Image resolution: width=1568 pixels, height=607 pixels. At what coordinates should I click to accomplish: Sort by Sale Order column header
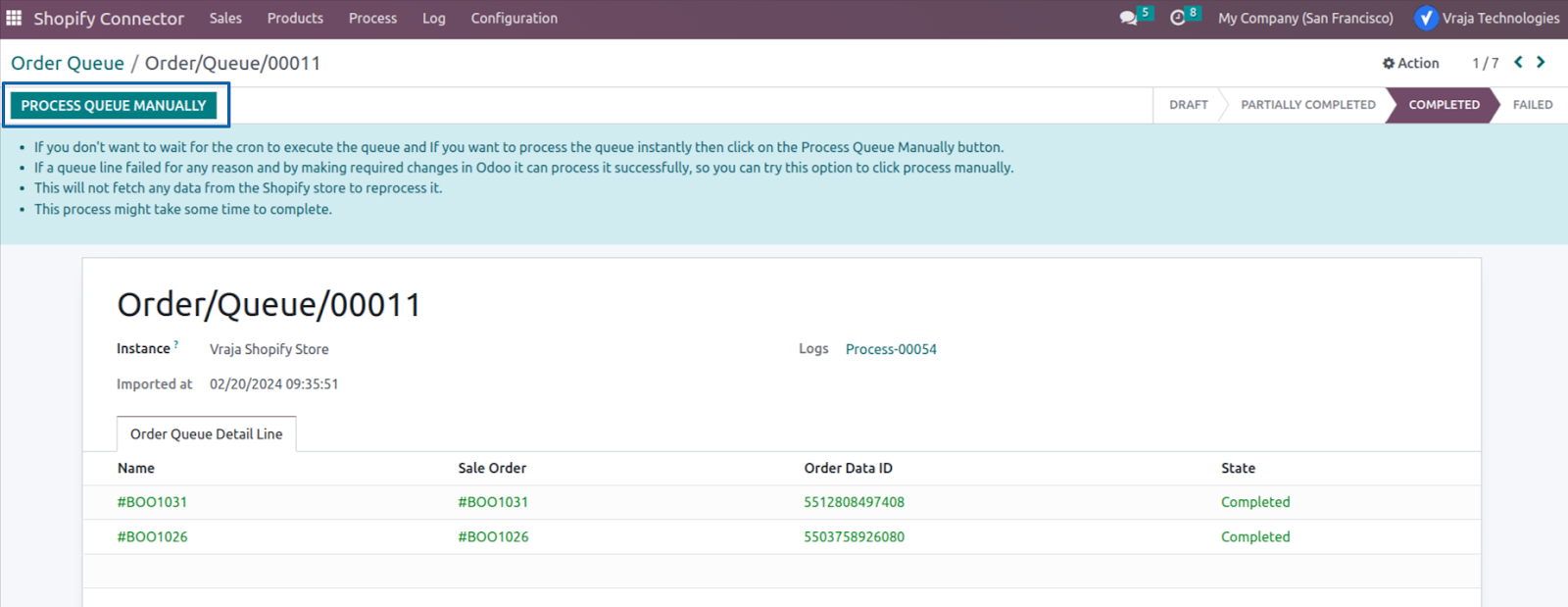(492, 469)
